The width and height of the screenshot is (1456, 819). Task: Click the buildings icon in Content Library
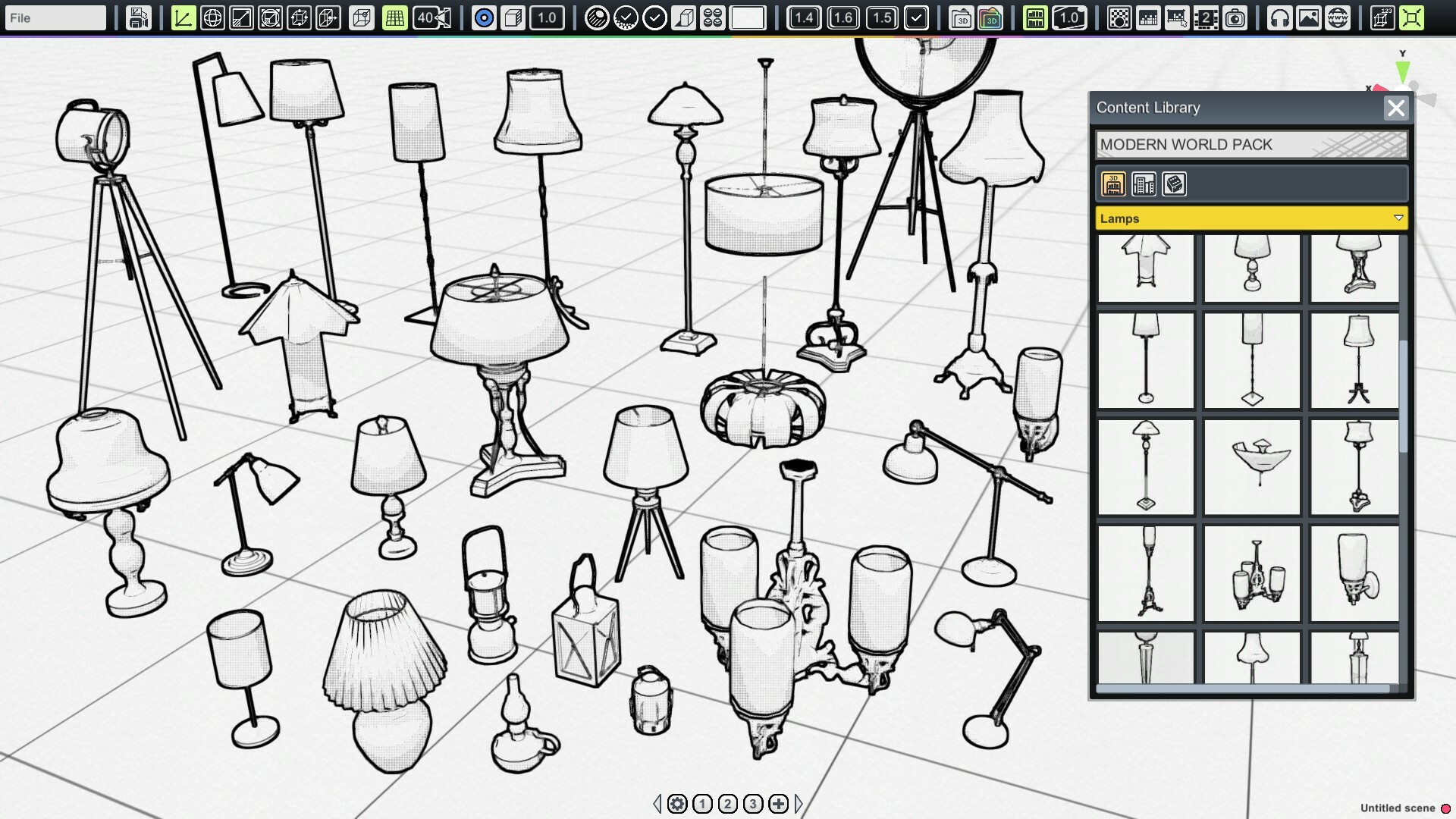(1144, 184)
